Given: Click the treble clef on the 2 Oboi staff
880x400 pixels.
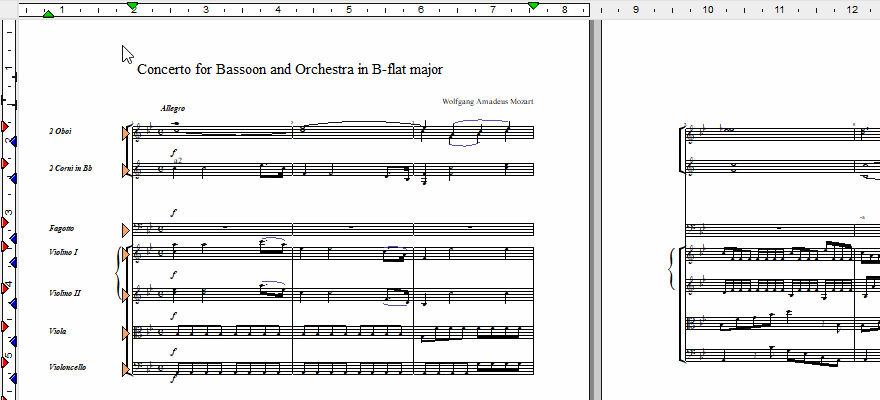Looking at the screenshot, I should click(x=138, y=134).
